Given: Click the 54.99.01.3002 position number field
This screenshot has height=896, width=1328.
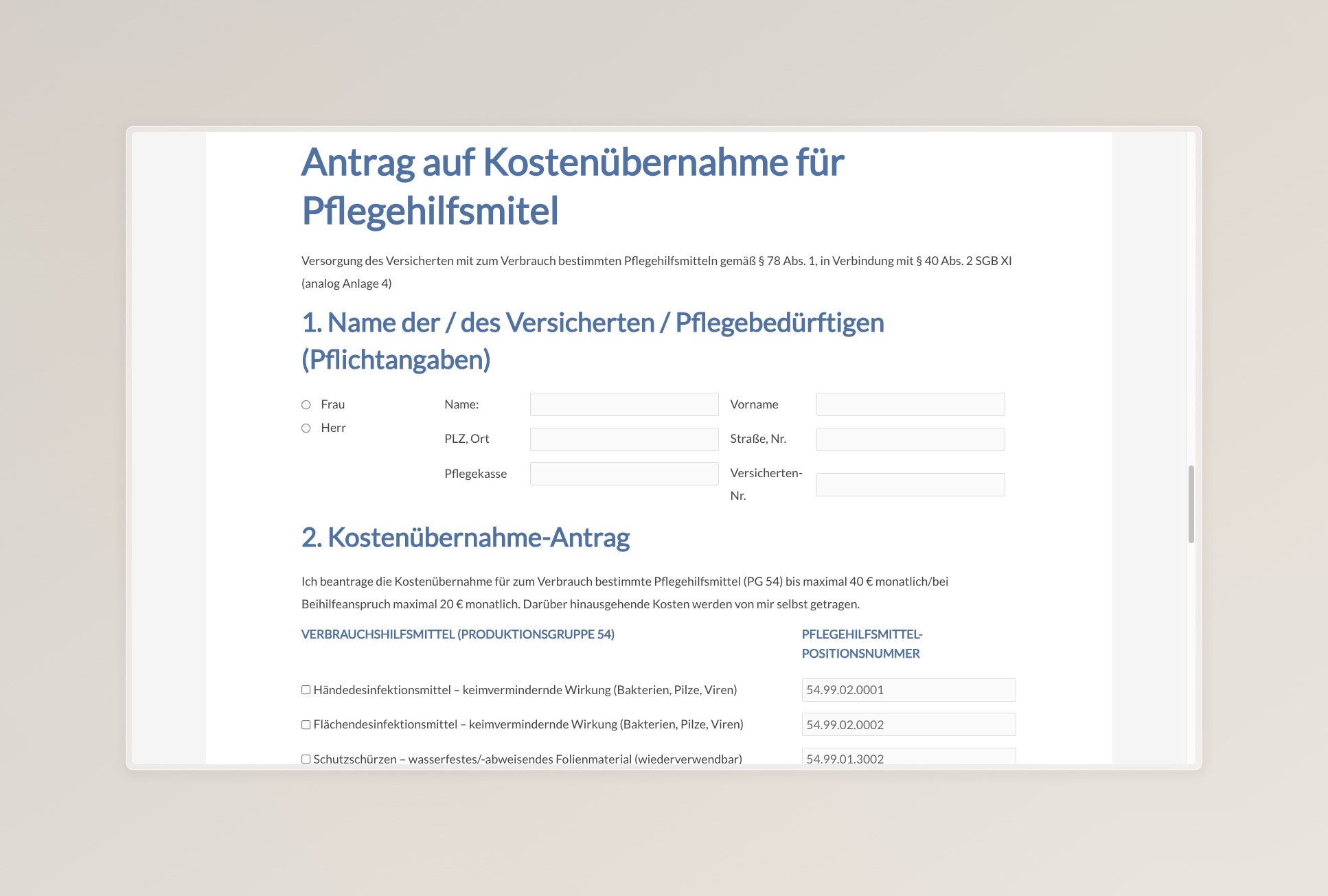Looking at the screenshot, I should [908, 757].
